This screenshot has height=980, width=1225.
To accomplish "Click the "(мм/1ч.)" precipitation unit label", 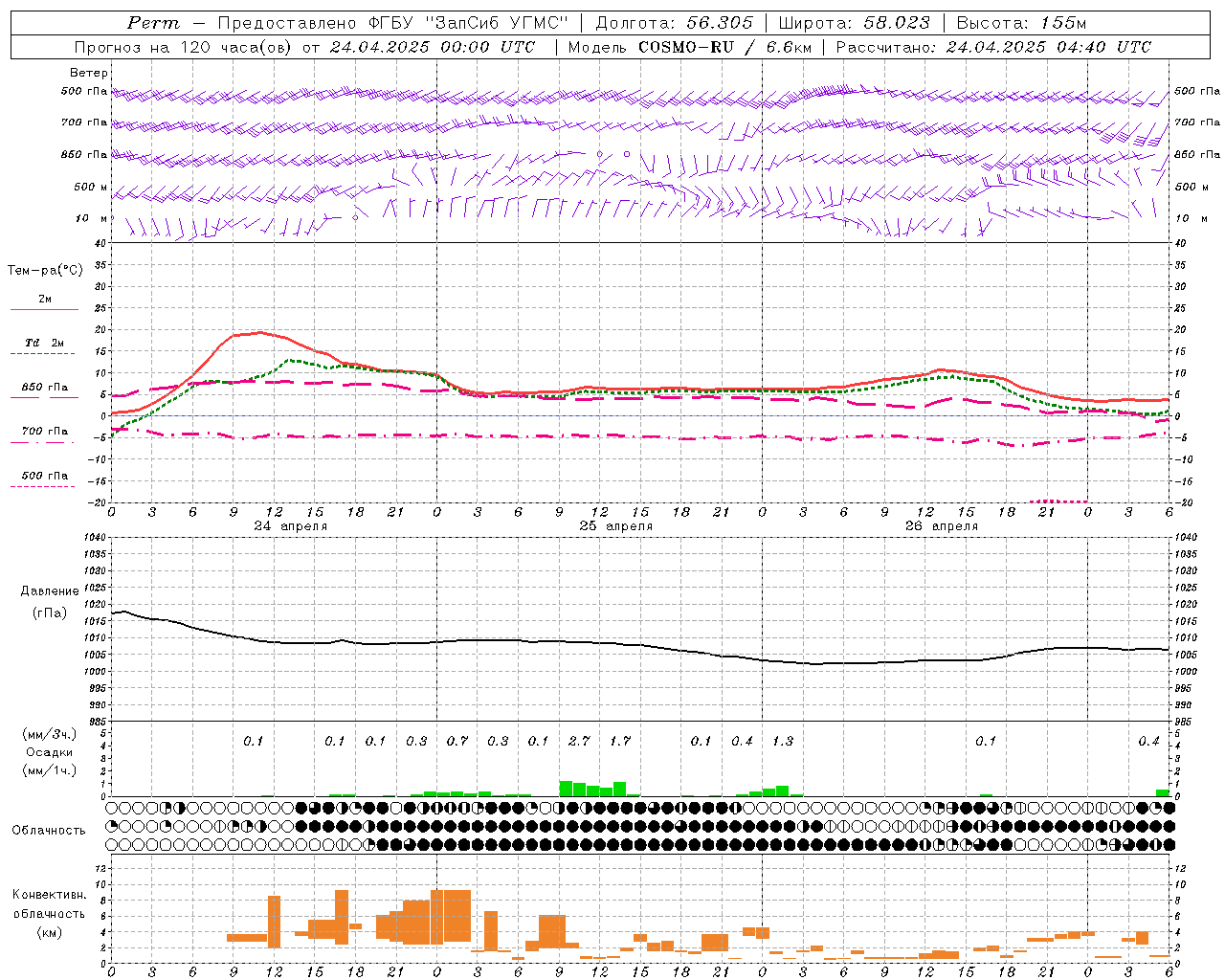I will pyautogui.click(x=50, y=770).
